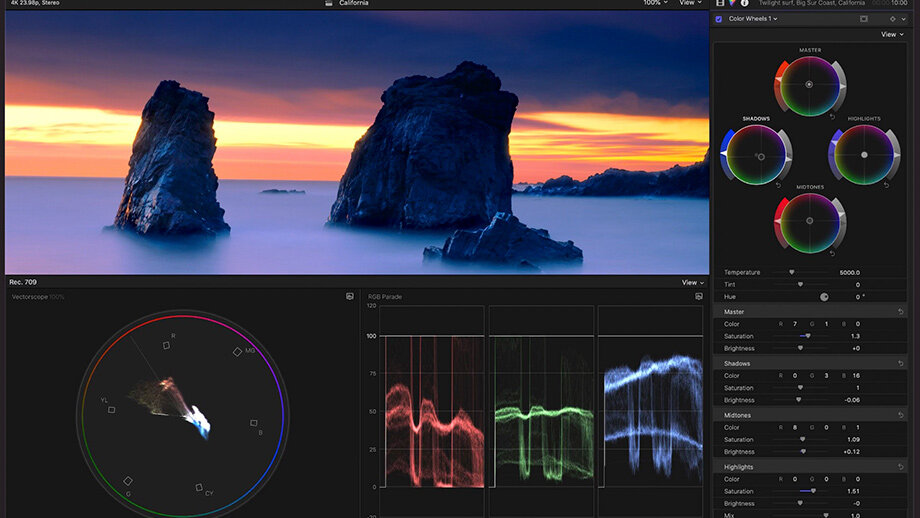Viewport: 920px width, 518px height.
Task: Click the reset arrow in Midtones section header
Action: click(x=901, y=415)
